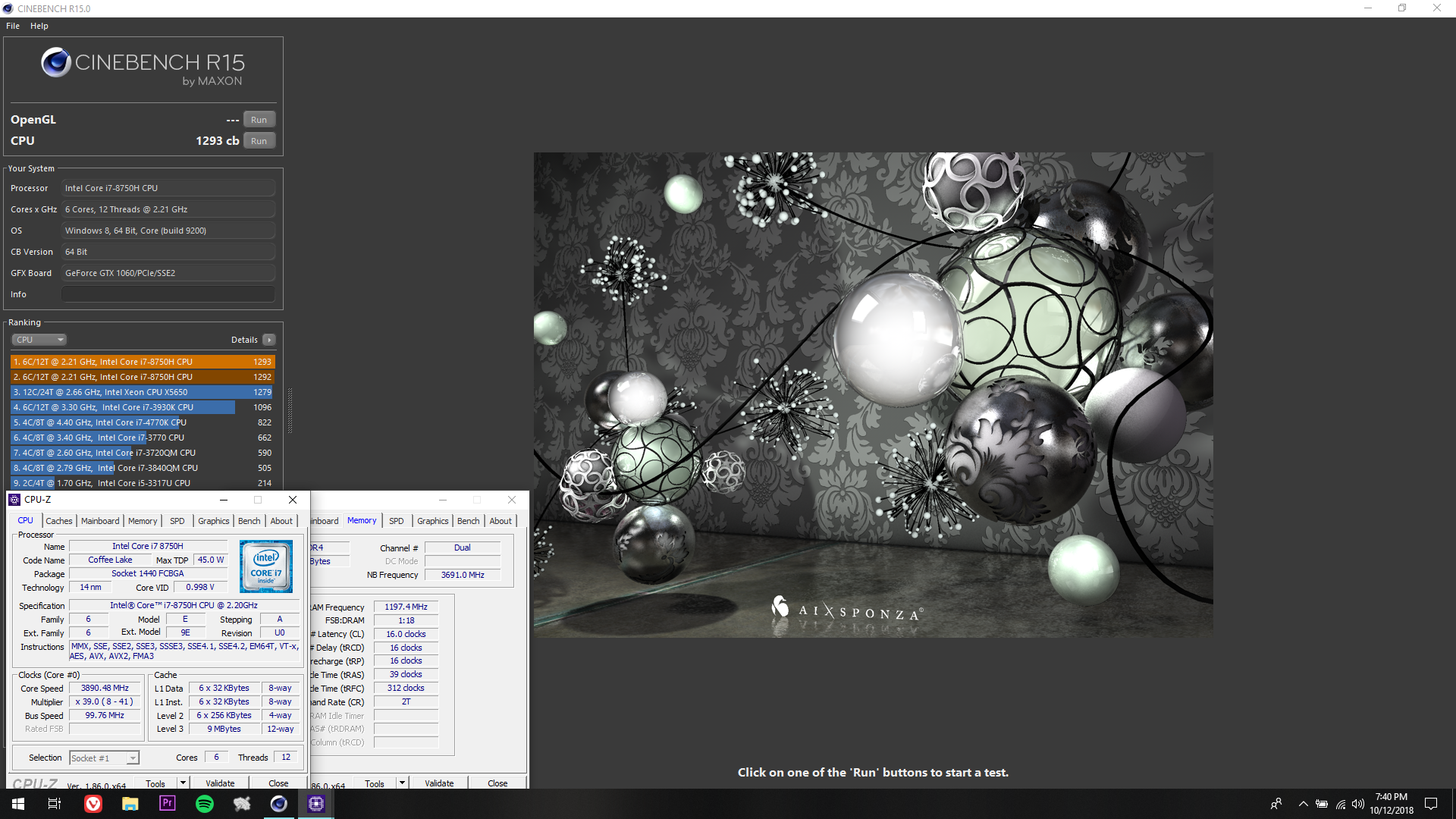Open the File menu

point(13,26)
